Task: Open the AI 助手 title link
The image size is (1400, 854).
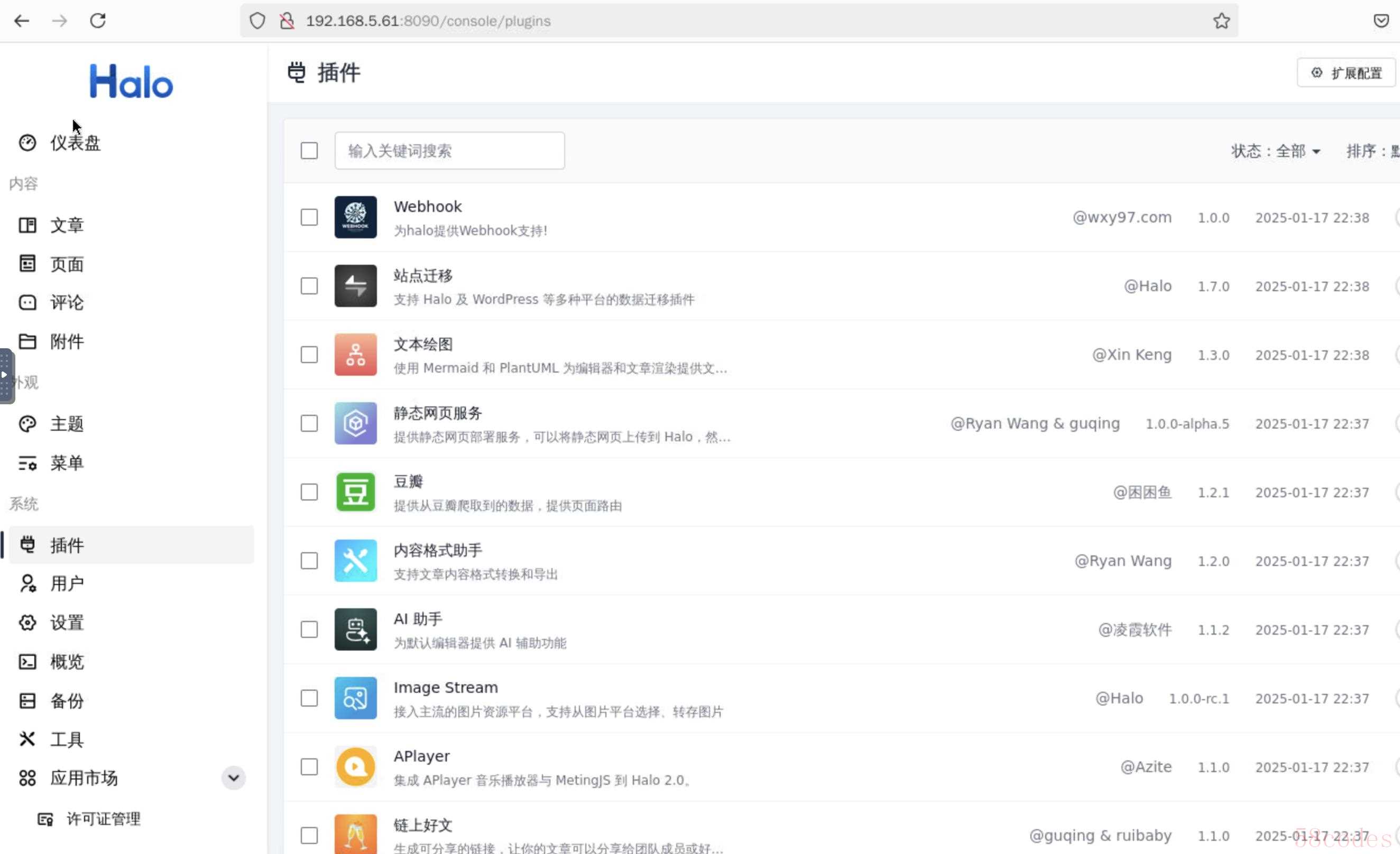Action: (x=418, y=619)
